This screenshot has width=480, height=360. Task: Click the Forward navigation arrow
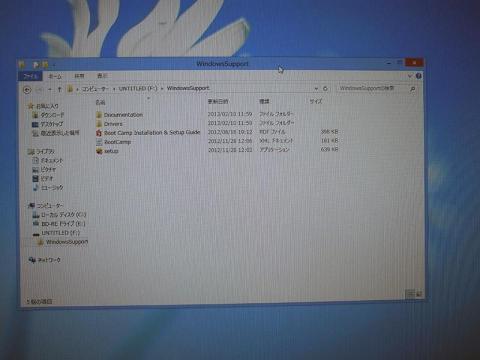tap(39, 89)
